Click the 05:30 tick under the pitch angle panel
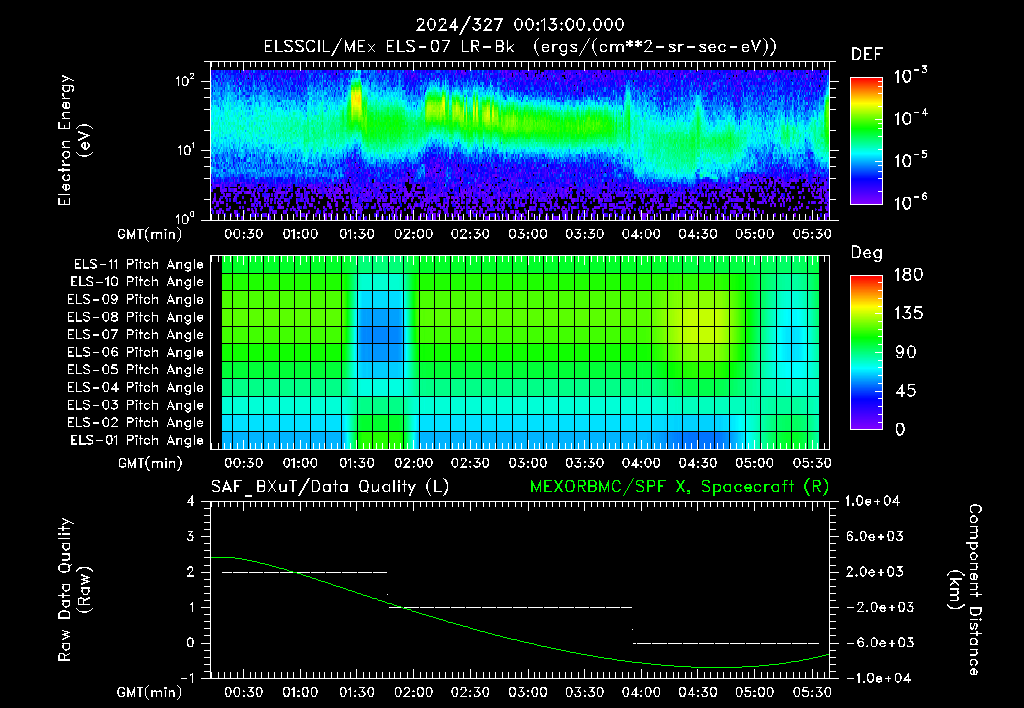 812,463
